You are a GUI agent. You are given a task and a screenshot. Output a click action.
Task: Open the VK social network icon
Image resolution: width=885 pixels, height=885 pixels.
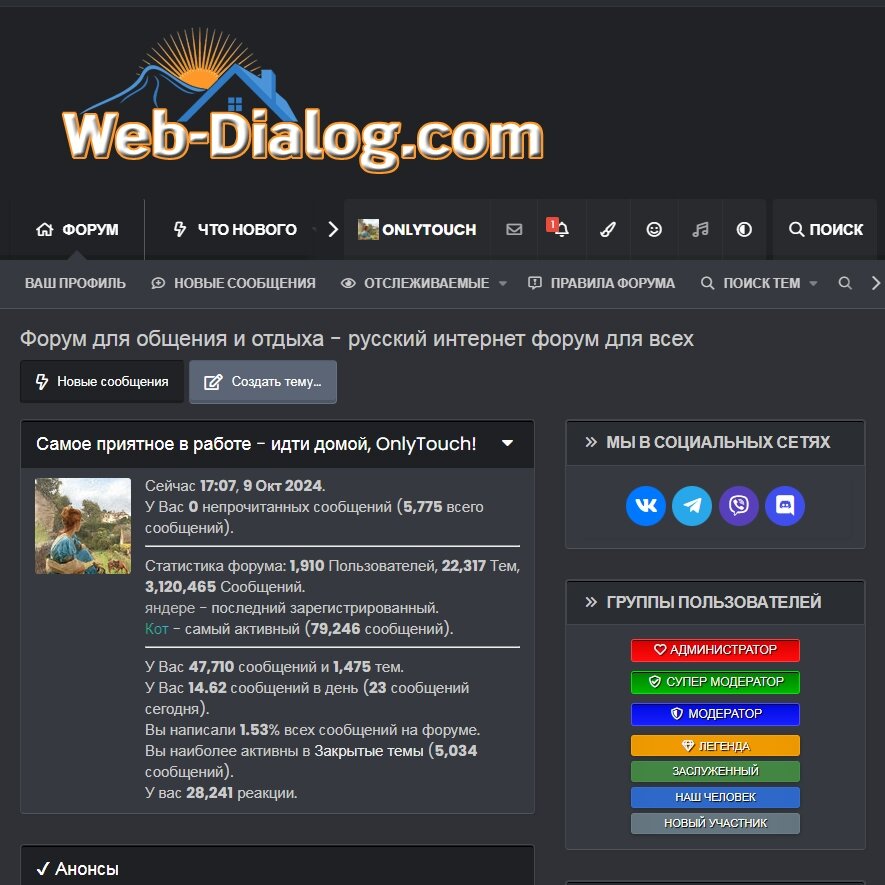point(646,505)
